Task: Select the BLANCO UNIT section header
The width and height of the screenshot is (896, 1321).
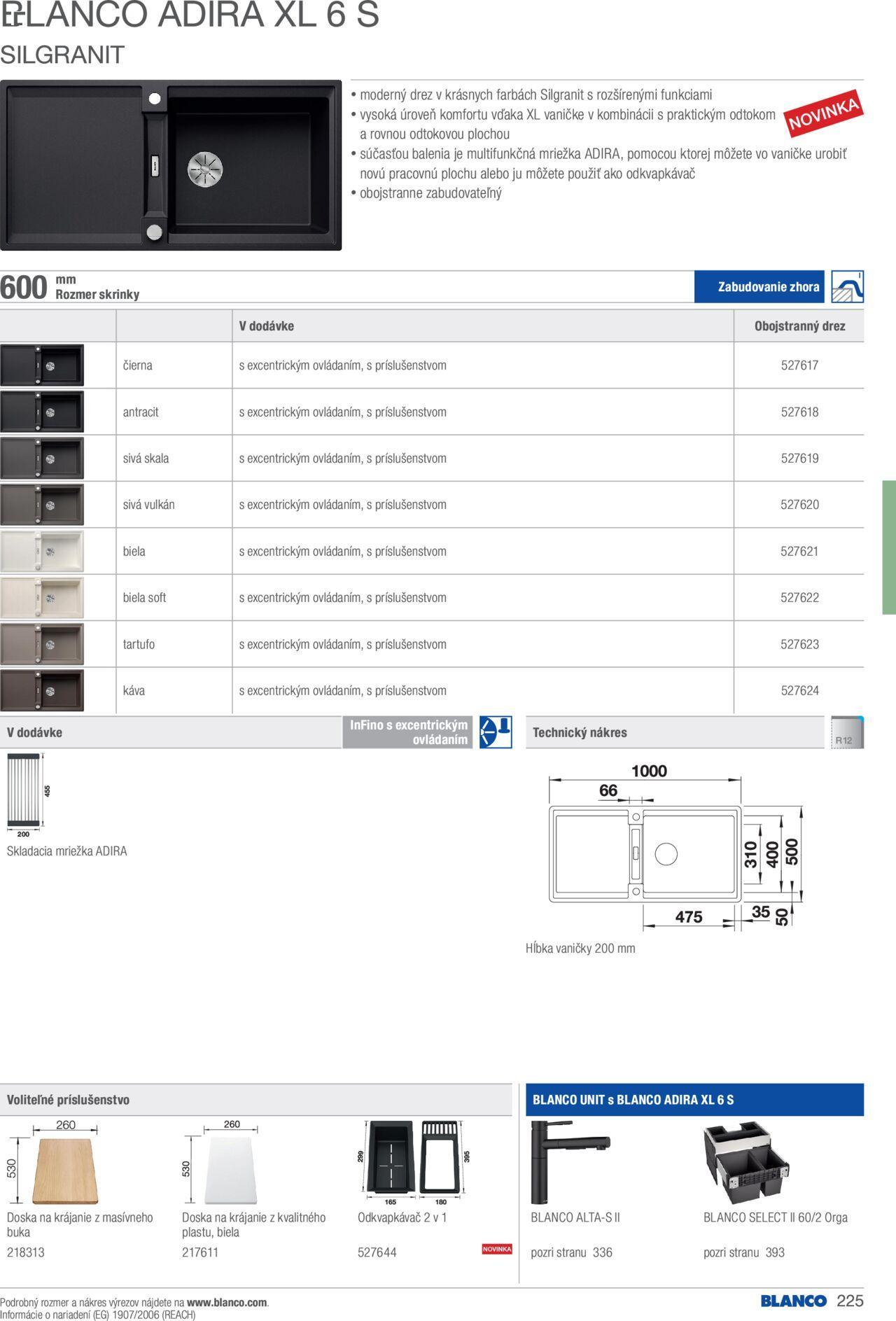Action: pos(633,1100)
